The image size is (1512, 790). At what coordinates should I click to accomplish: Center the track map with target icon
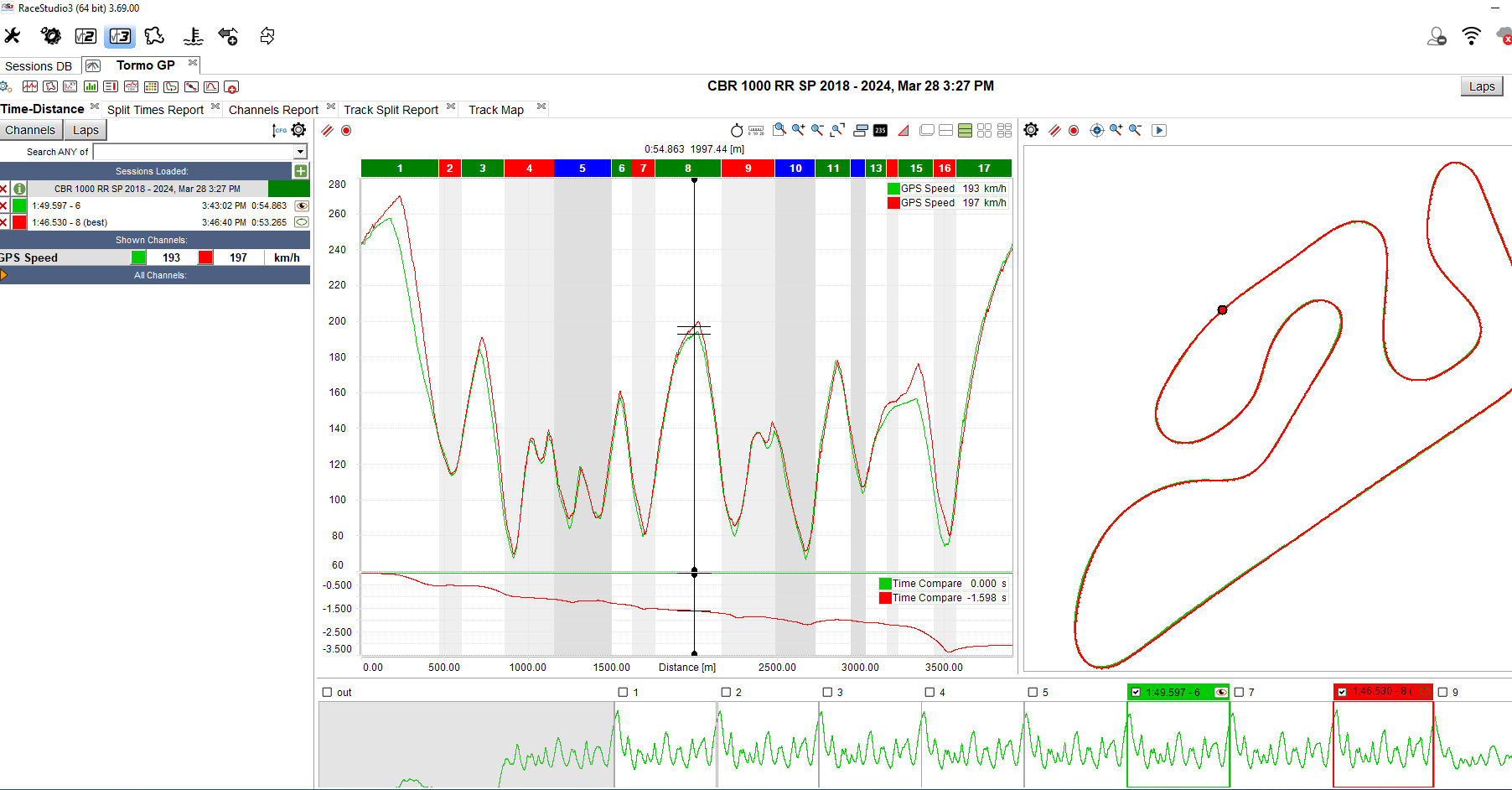click(1096, 130)
